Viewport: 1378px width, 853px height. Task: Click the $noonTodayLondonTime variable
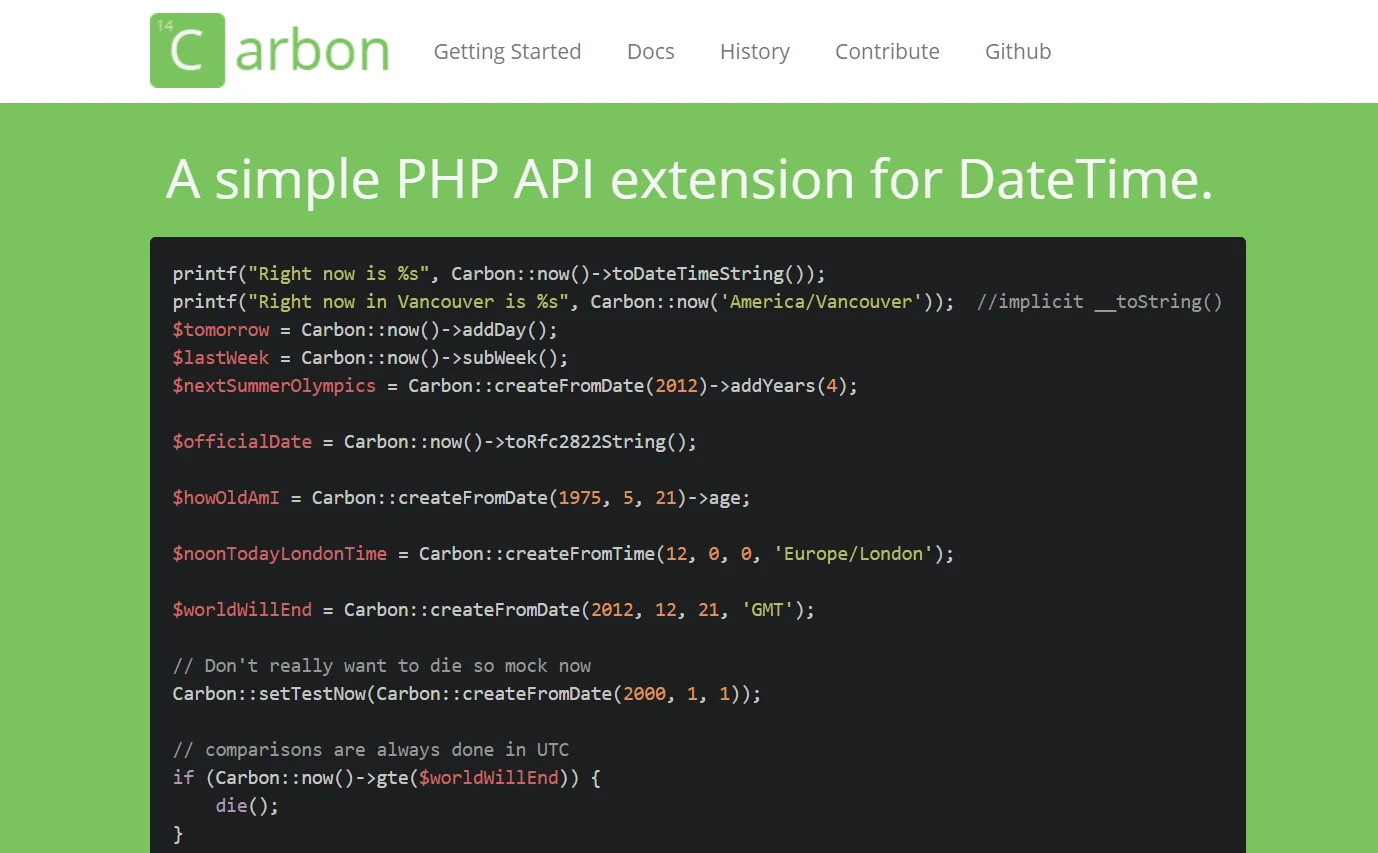(279, 554)
